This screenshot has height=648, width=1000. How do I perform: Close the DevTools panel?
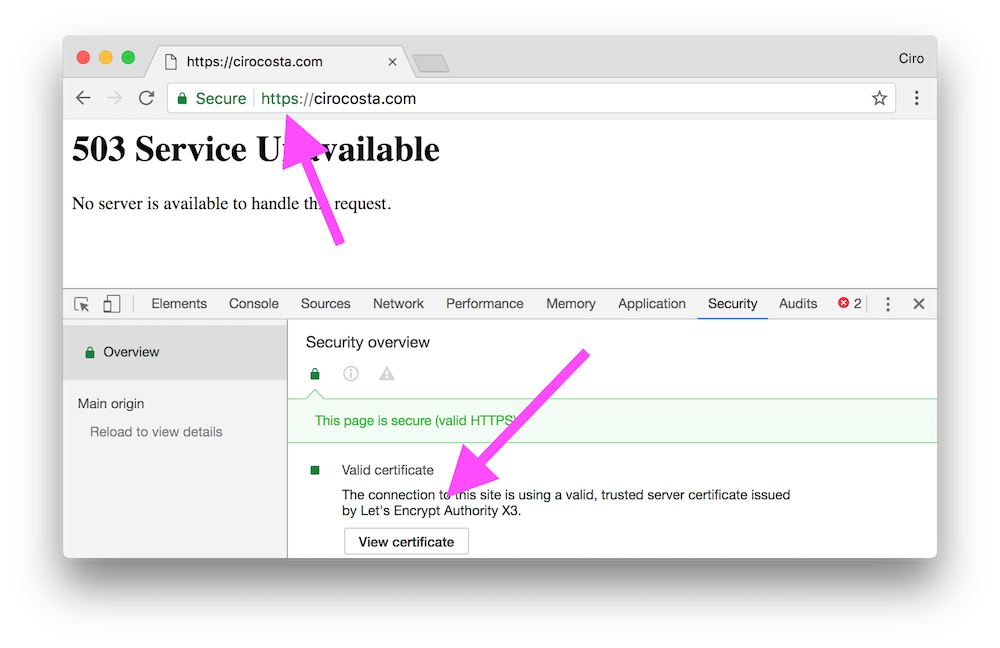(918, 304)
